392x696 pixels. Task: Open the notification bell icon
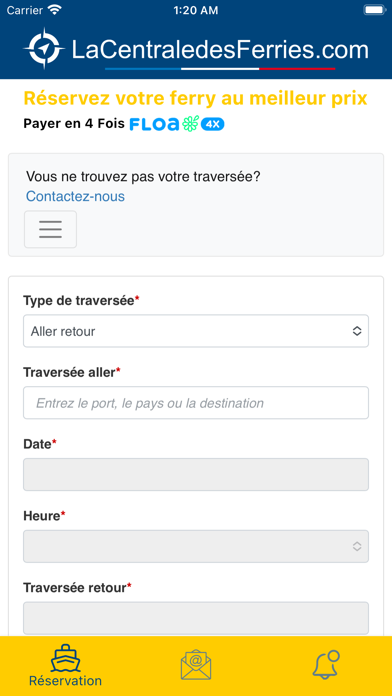point(326,664)
